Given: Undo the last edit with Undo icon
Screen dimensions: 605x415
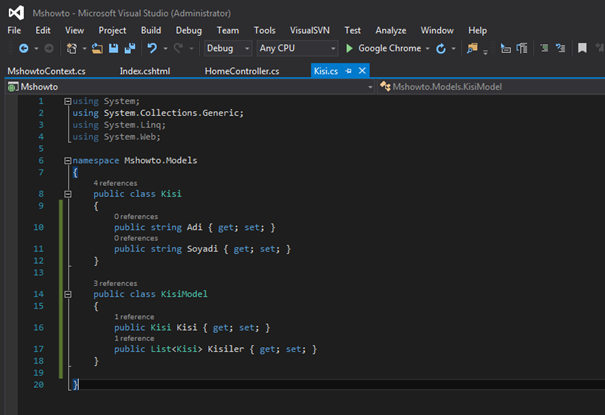Looking at the screenshot, I should [x=152, y=48].
